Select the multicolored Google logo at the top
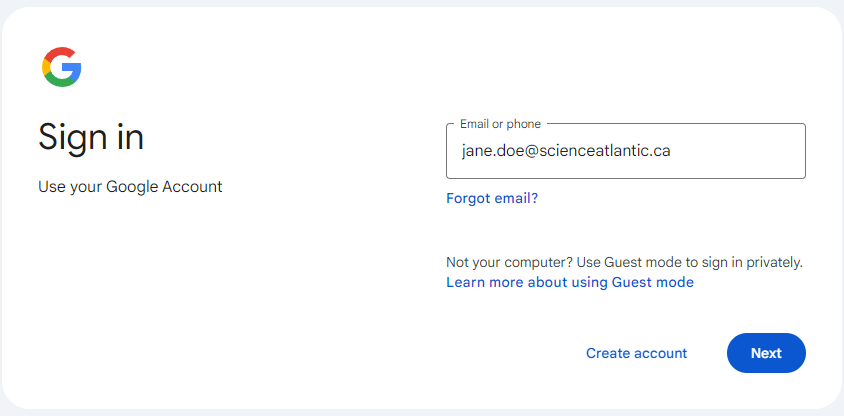This screenshot has width=844, height=416. point(61,67)
